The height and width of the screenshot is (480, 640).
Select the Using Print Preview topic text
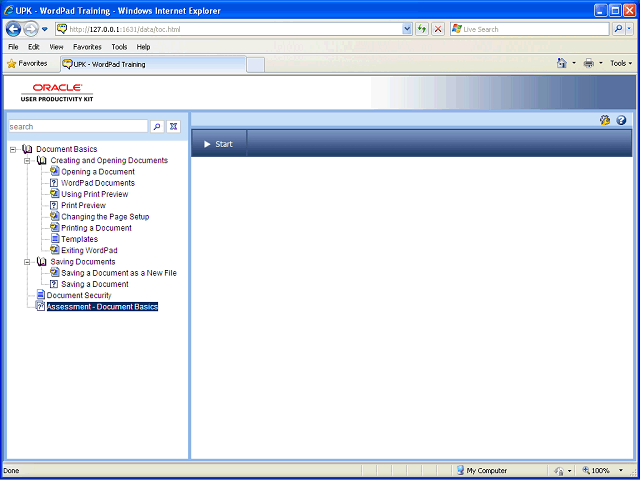pyautogui.click(x=95, y=194)
